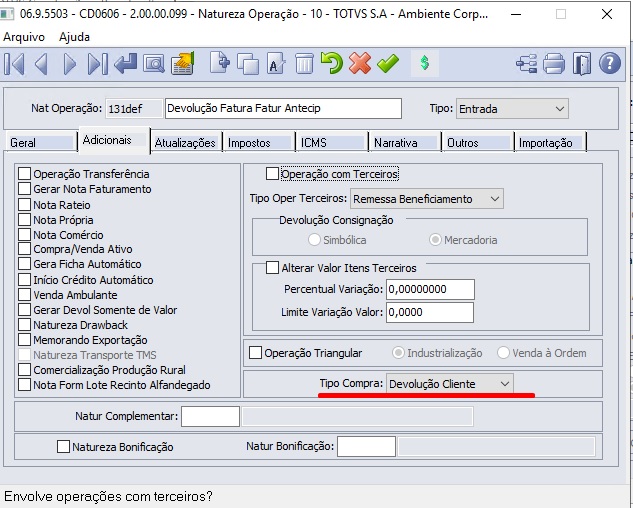Screen dimensions: 633x508
Task: Click the operation description text field
Action: click(x=283, y=109)
